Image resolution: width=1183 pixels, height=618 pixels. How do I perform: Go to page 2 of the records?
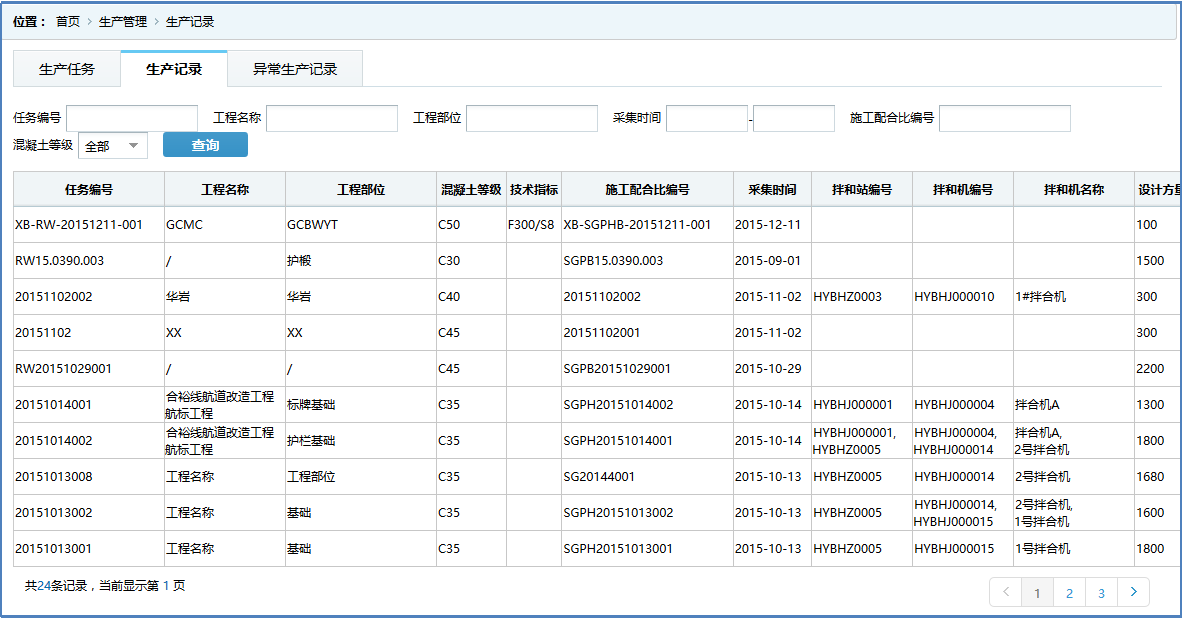pyautogui.click(x=1069, y=592)
